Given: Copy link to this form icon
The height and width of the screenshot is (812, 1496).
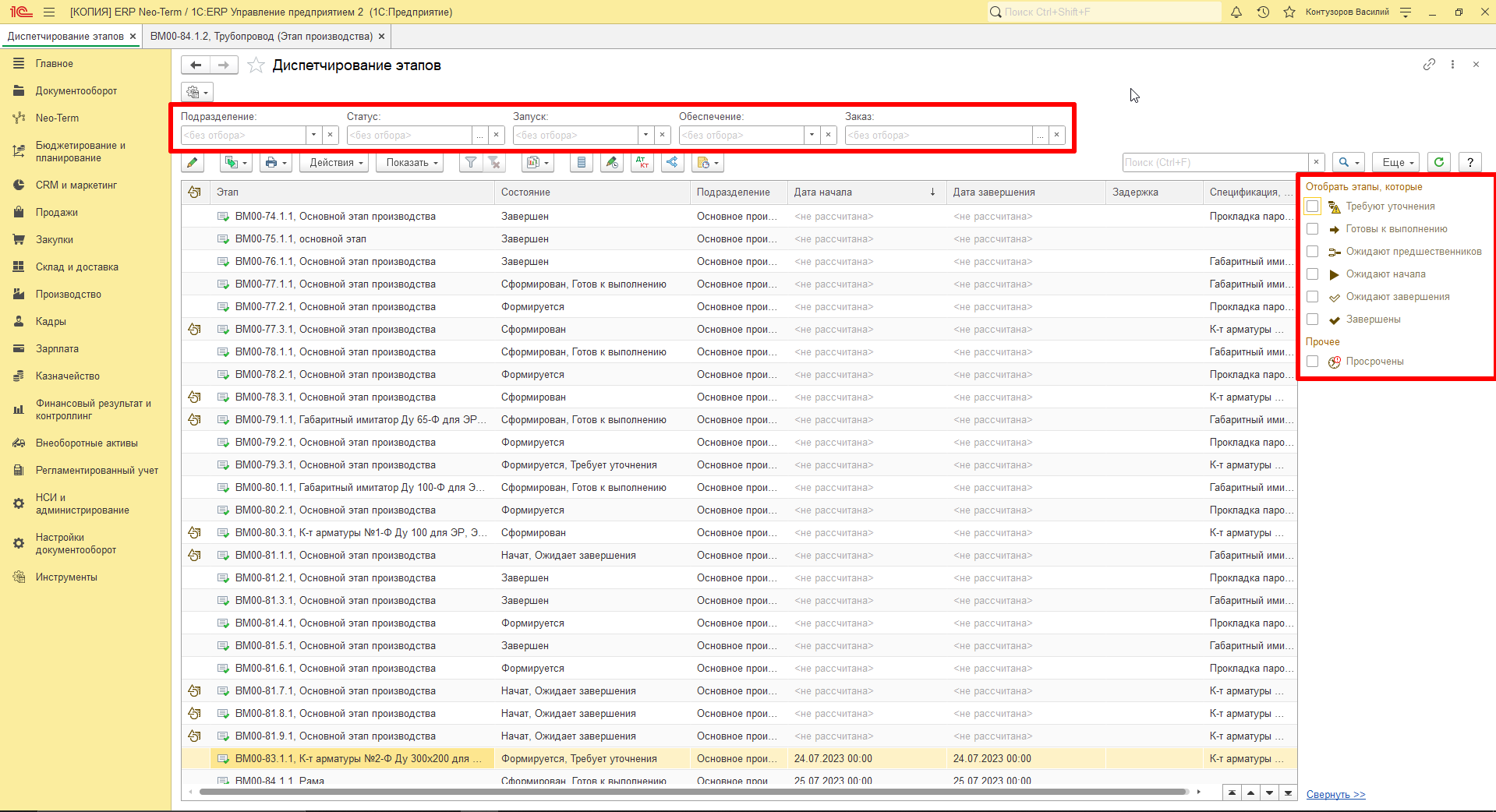Looking at the screenshot, I should click(x=1429, y=65).
